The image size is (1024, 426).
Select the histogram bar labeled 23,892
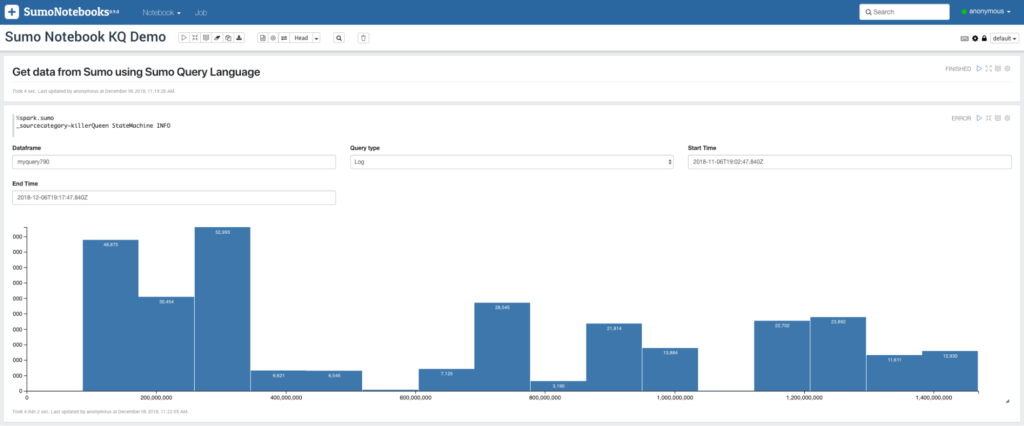838,354
